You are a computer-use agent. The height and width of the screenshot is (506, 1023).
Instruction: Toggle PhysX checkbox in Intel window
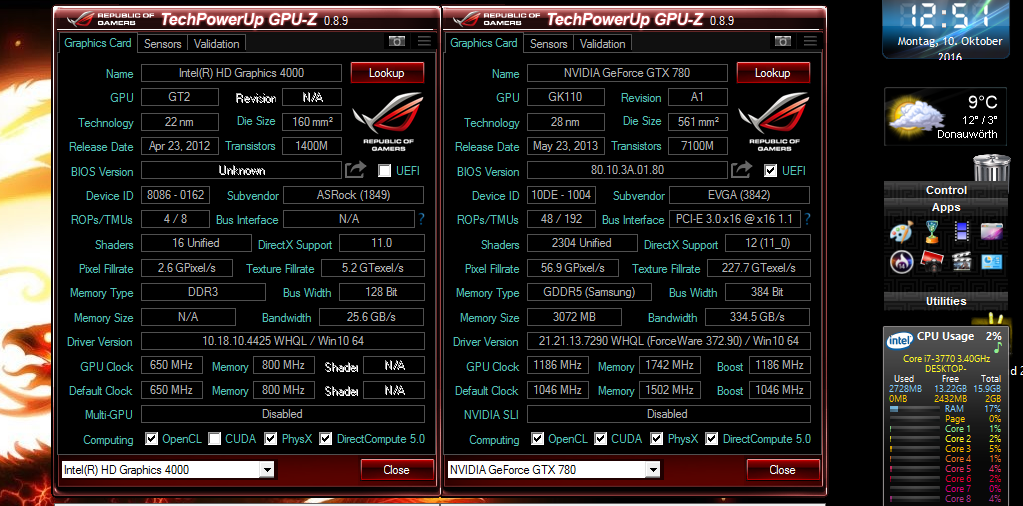coord(271,438)
